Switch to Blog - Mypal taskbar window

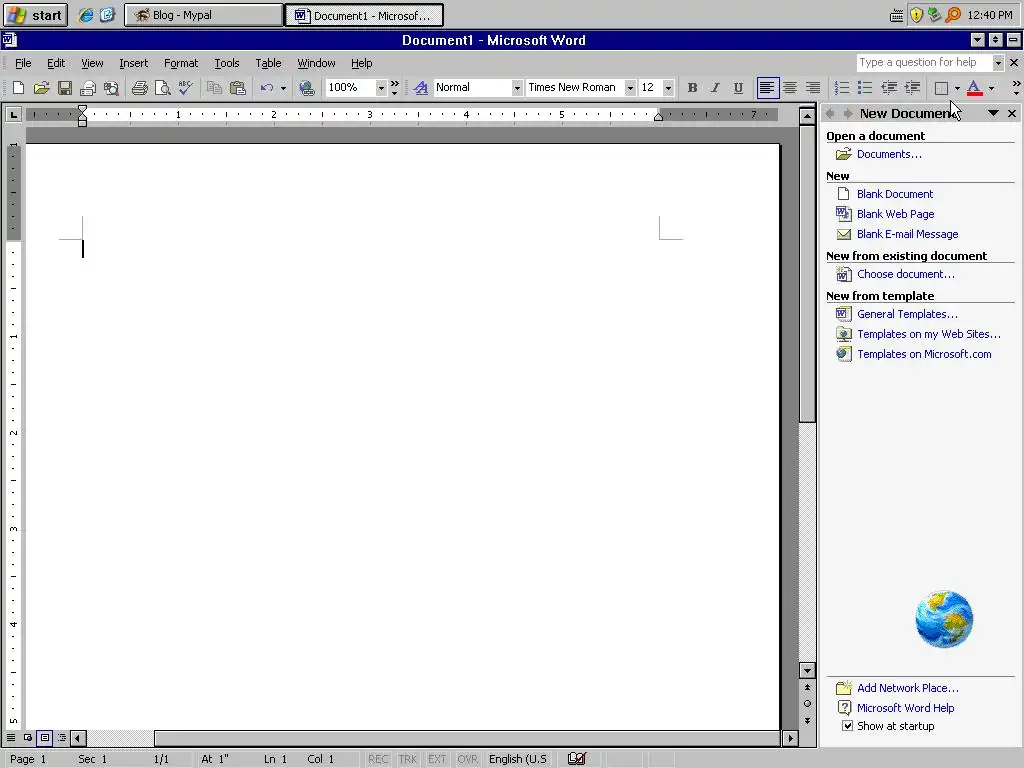coord(204,15)
